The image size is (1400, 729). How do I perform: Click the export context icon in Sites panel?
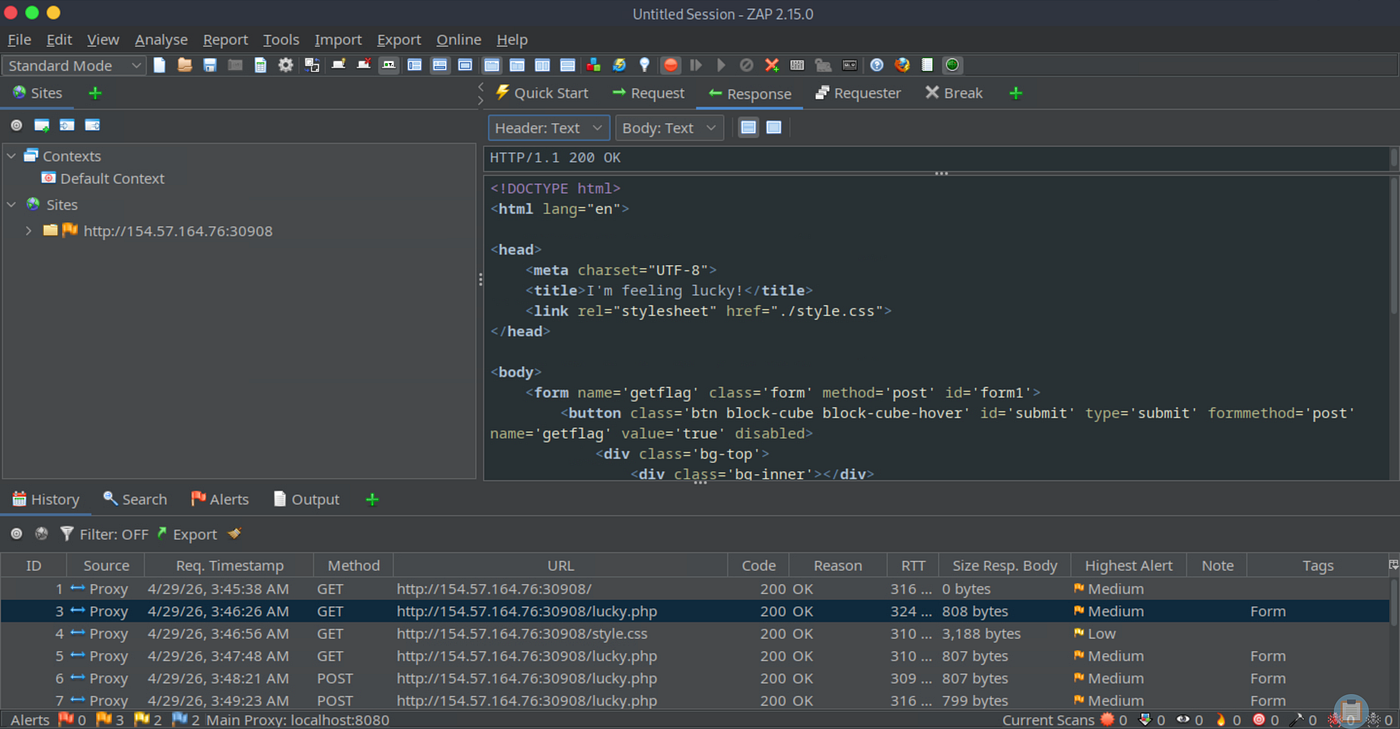tap(92, 125)
